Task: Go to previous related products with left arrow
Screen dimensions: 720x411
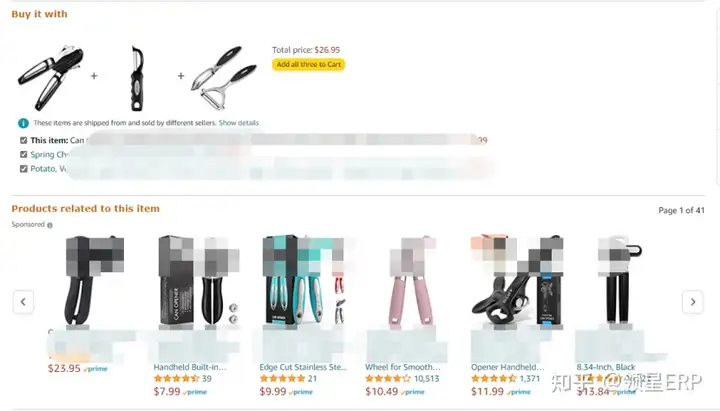Action: pos(23,302)
